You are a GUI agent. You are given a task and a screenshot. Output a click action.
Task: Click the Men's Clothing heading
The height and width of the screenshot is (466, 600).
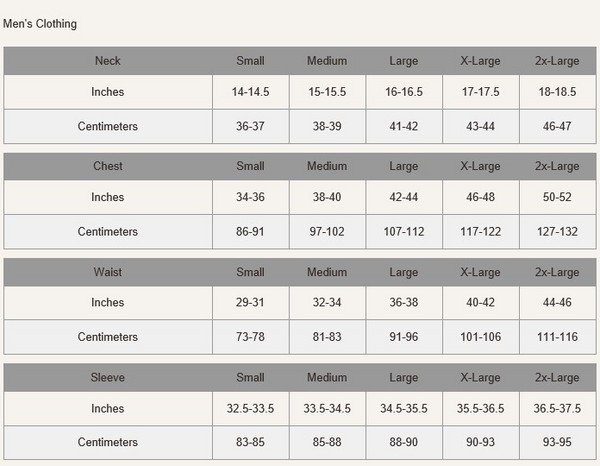pos(40,24)
